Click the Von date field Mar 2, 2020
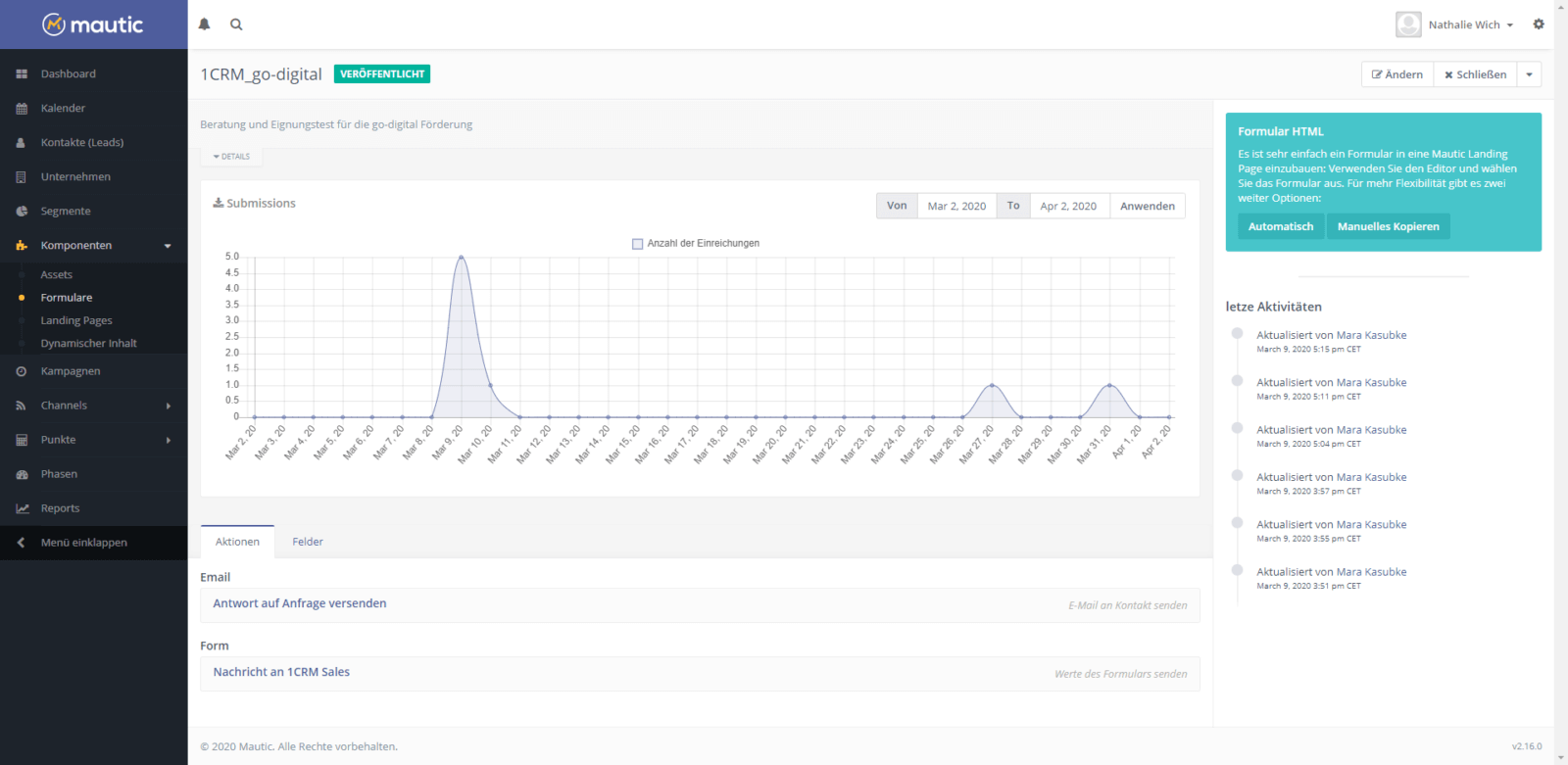1568x765 pixels. pos(956,206)
